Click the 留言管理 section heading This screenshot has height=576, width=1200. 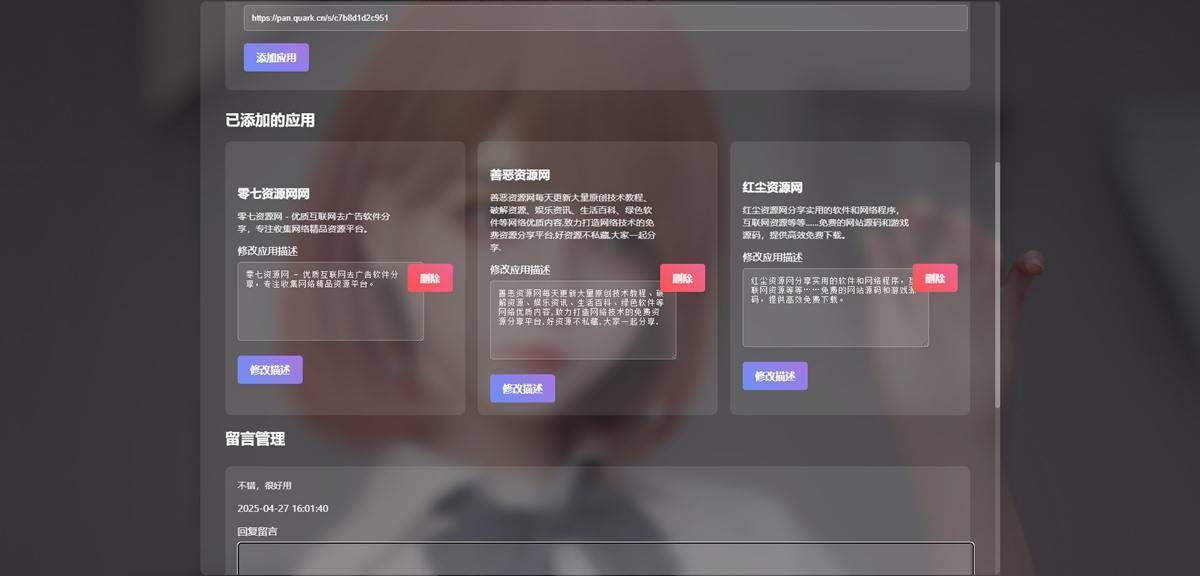(255, 439)
